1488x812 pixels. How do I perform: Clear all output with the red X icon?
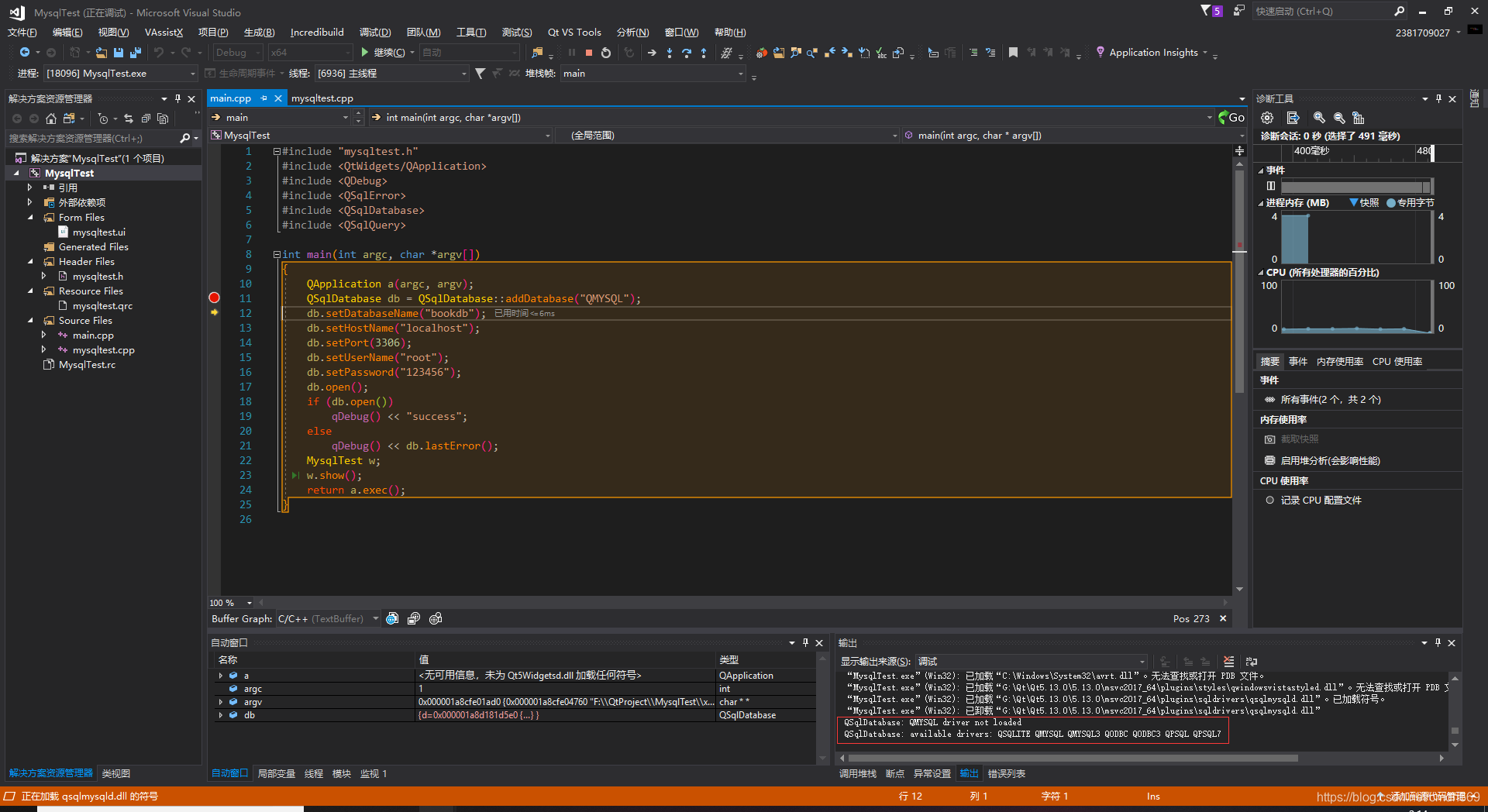1228,662
